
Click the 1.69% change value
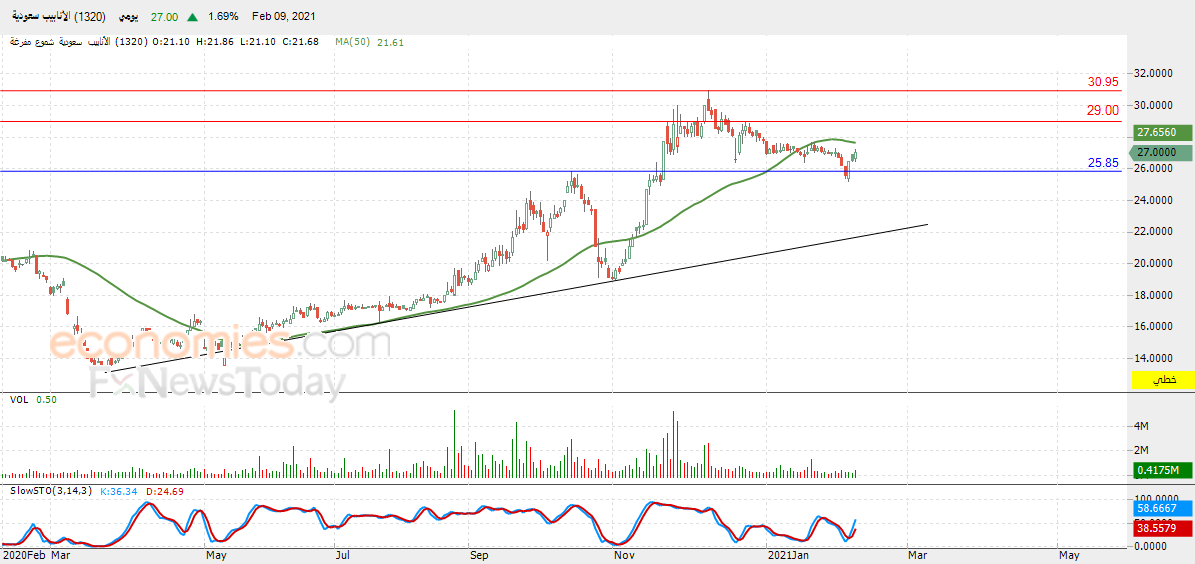point(223,17)
